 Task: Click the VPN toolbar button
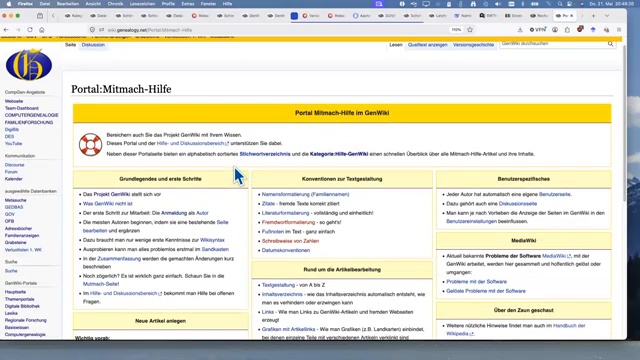pyautogui.click(x=538, y=30)
